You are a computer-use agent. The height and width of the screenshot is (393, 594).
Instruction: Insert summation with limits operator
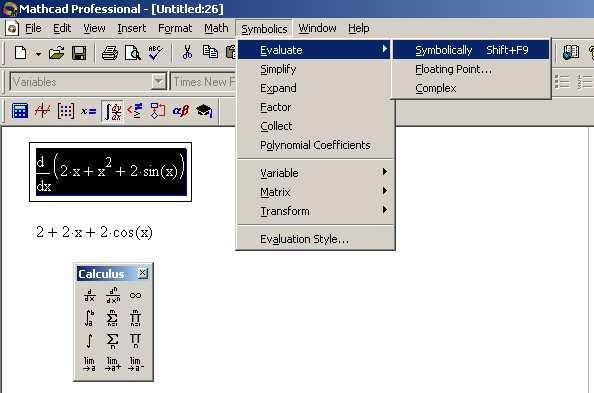tap(113, 318)
